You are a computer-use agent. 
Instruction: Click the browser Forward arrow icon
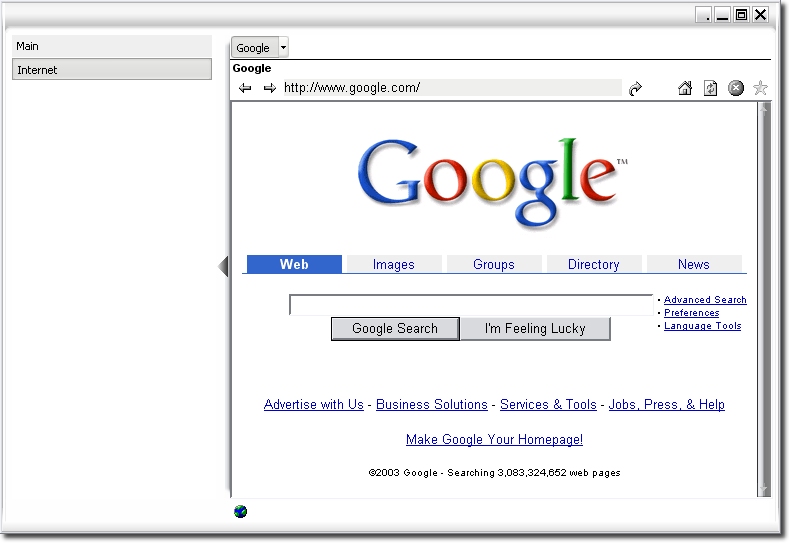click(270, 88)
